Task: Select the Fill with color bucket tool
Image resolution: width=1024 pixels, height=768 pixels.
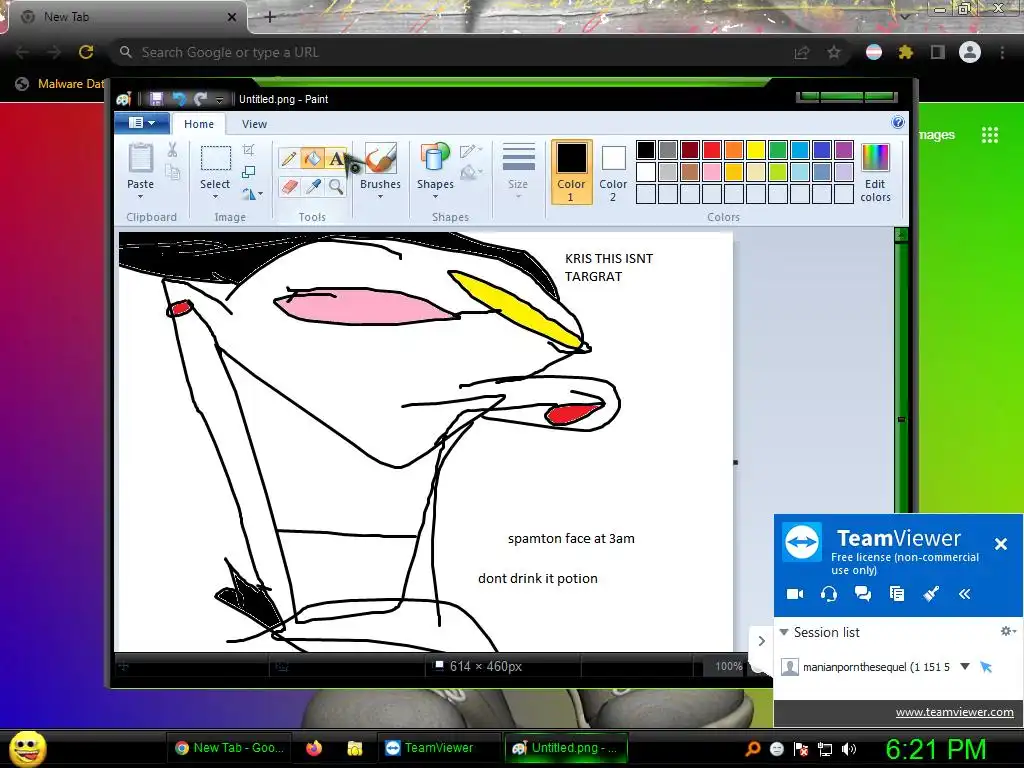Action: point(312,158)
